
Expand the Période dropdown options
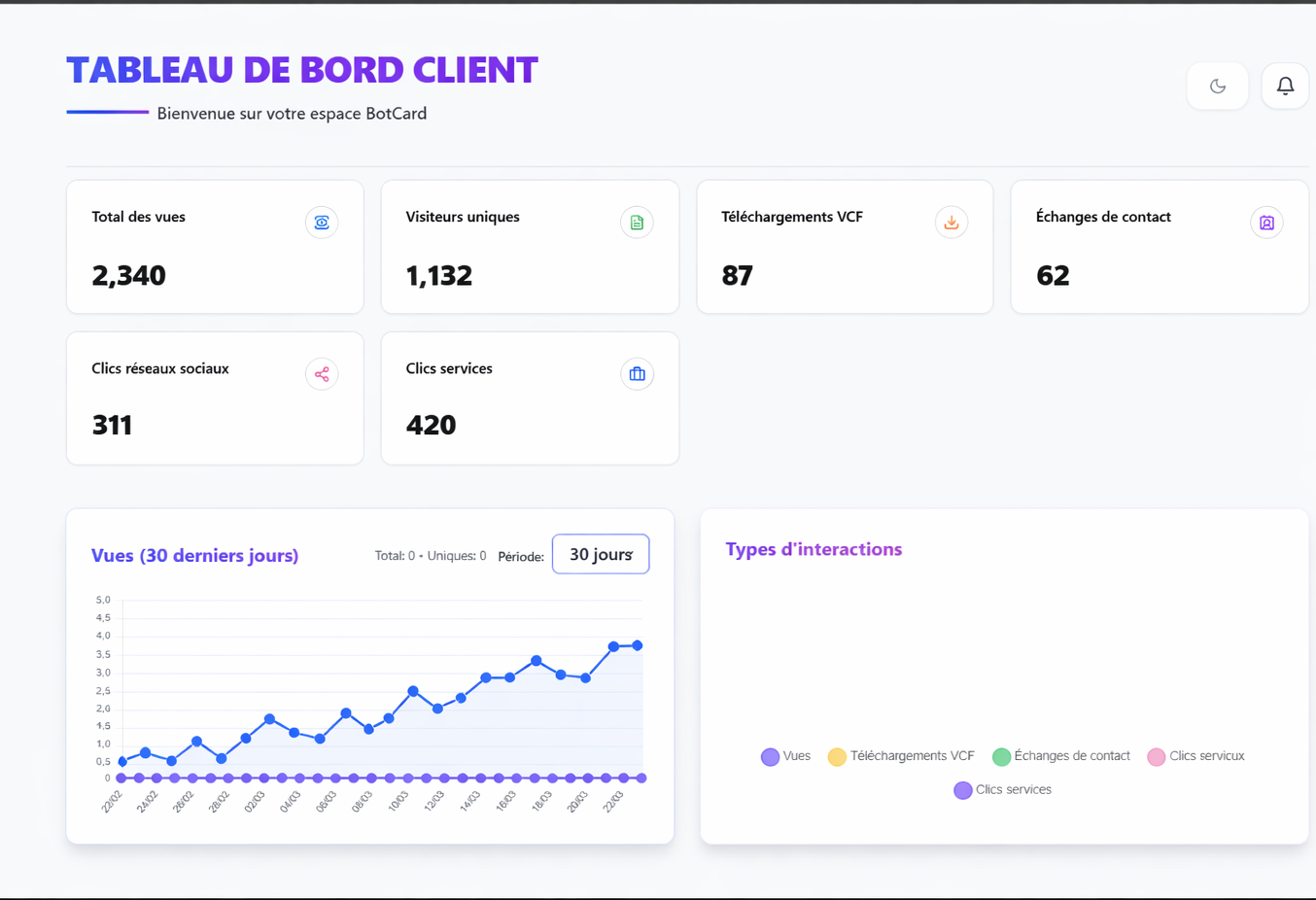tap(600, 554)
